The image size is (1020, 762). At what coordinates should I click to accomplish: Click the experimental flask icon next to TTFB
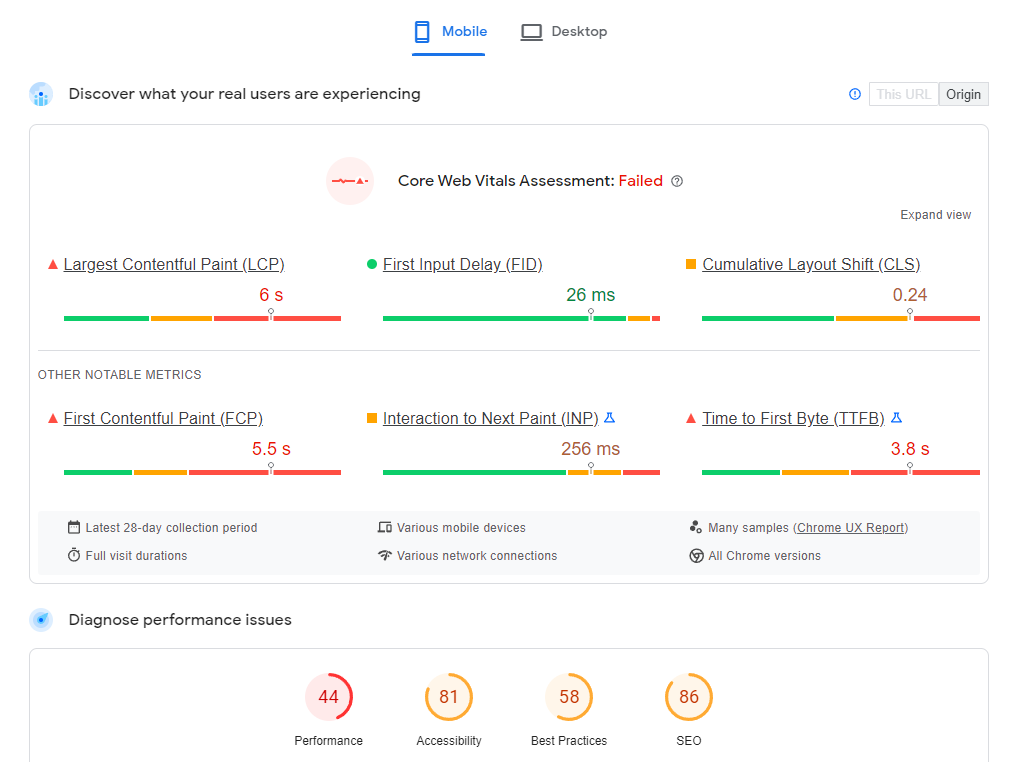click(x=897, y=418)
